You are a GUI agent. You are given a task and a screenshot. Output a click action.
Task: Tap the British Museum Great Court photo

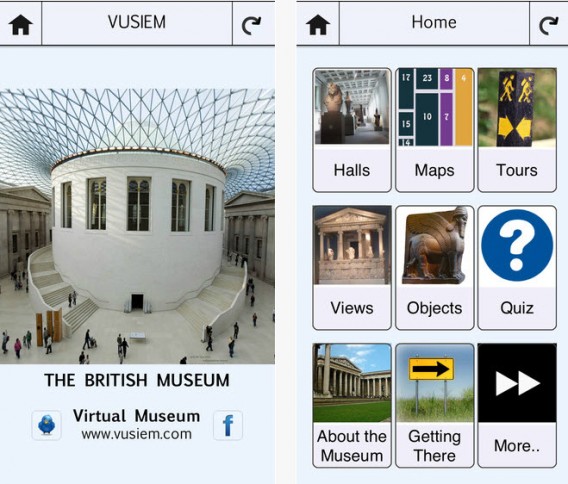pos(137,226)
